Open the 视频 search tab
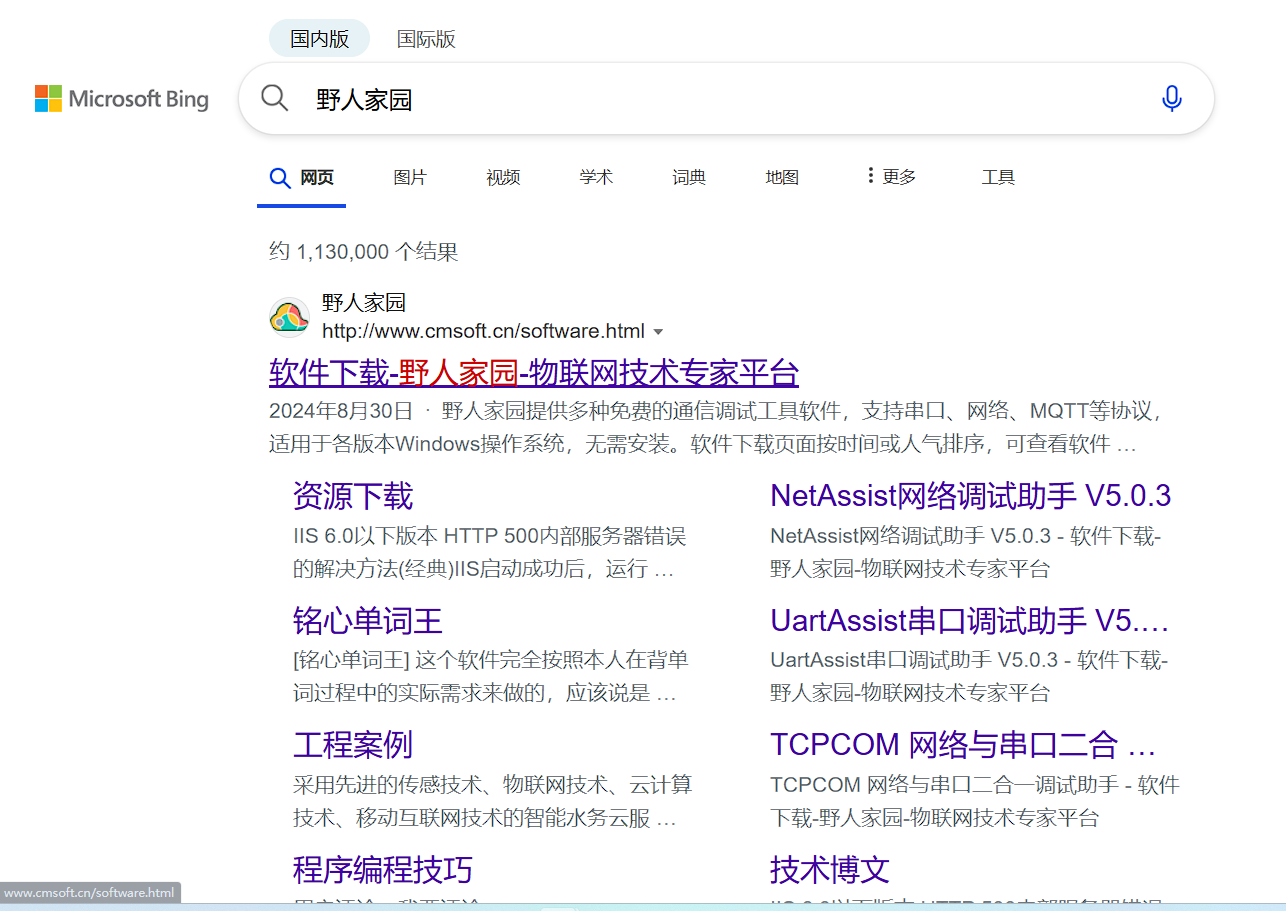Viewport: 1286px width, 911px height. coord(503,178)
